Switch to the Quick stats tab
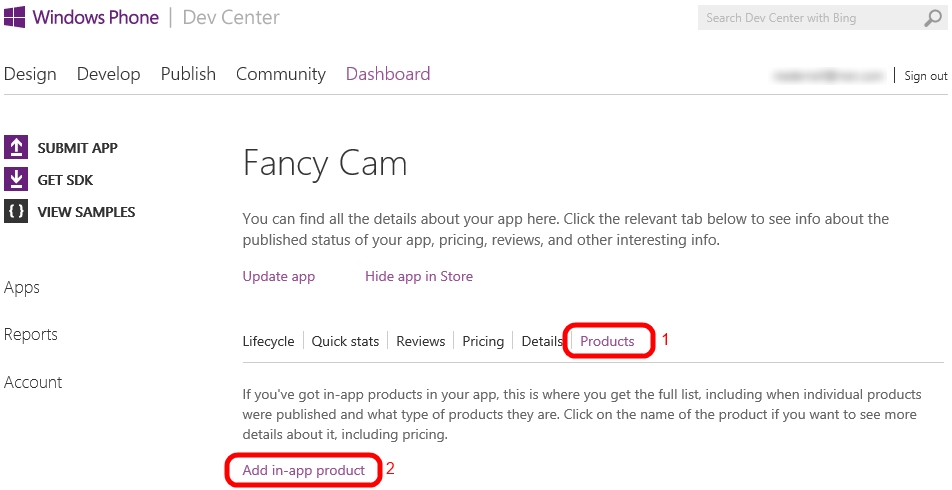The height and width of the screenshot is (490, 952). pos(345,341)
